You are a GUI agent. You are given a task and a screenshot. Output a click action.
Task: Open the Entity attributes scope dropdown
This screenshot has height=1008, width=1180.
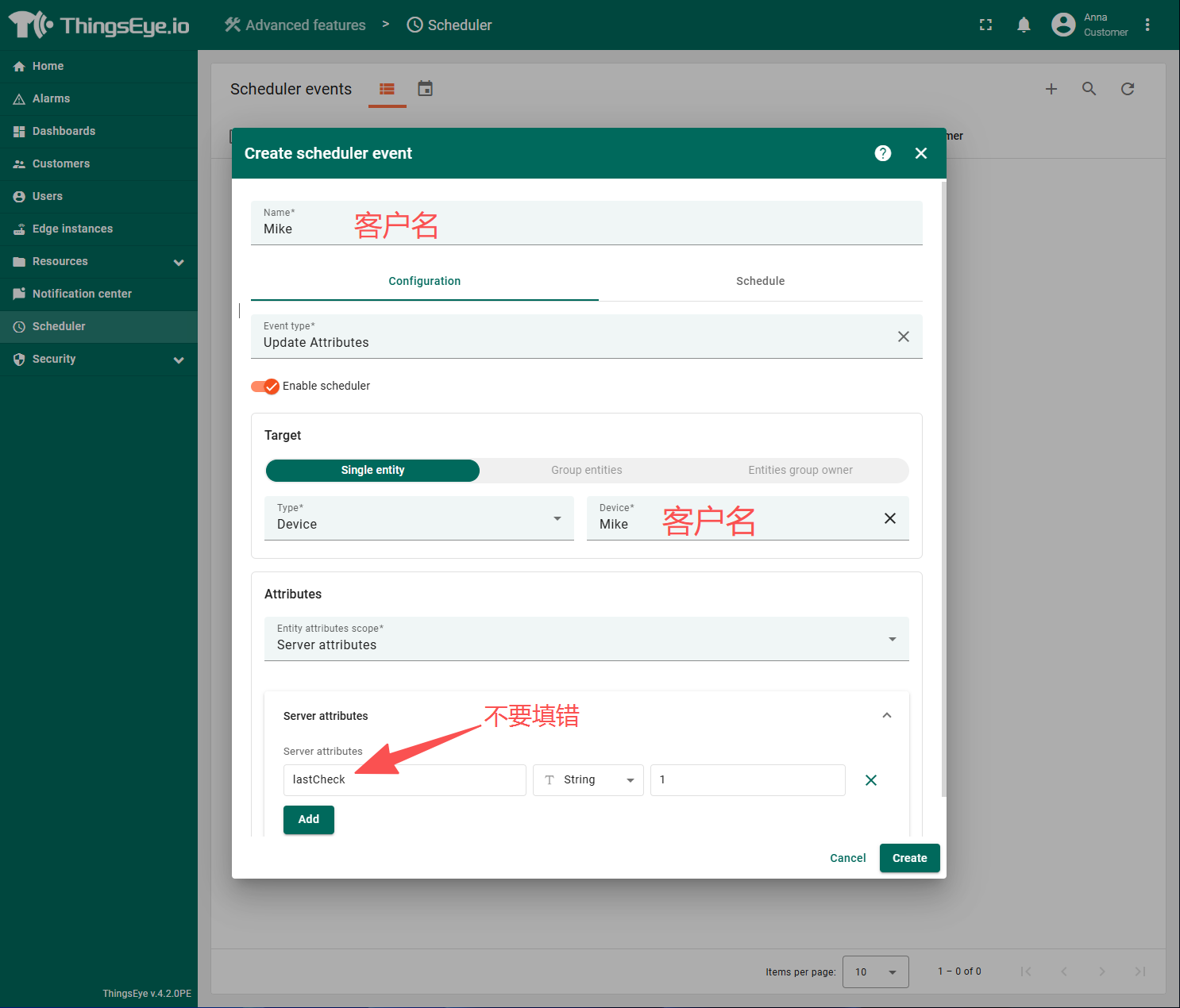[586, 639]
